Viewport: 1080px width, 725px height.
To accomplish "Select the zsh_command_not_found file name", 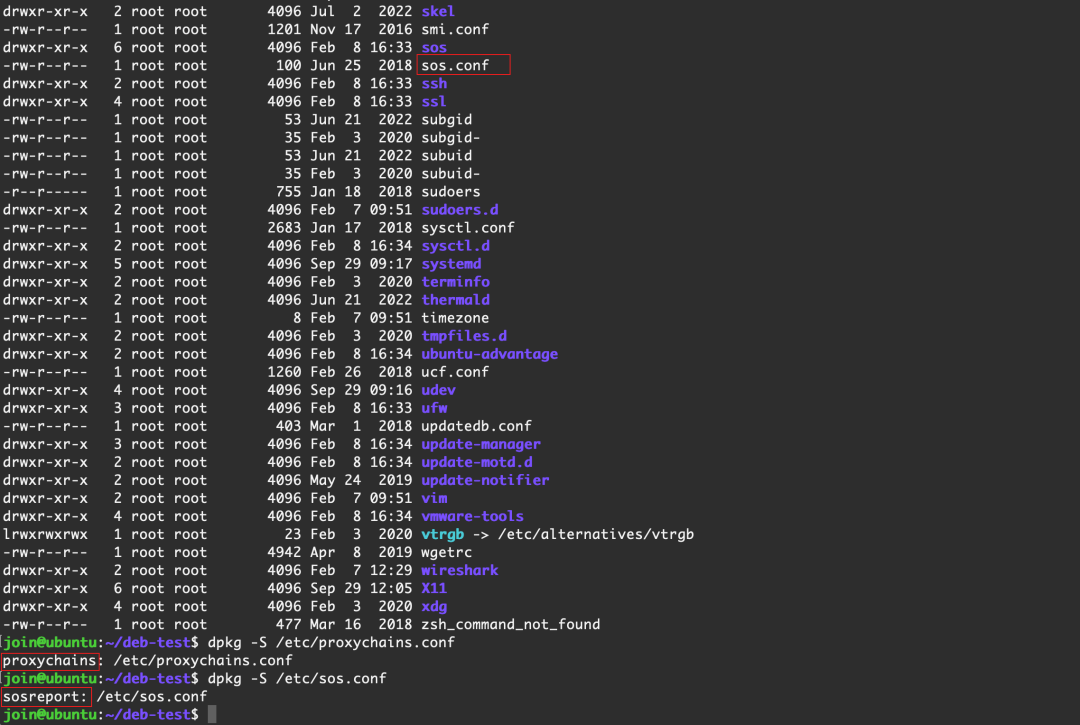I will click(510, 624).
